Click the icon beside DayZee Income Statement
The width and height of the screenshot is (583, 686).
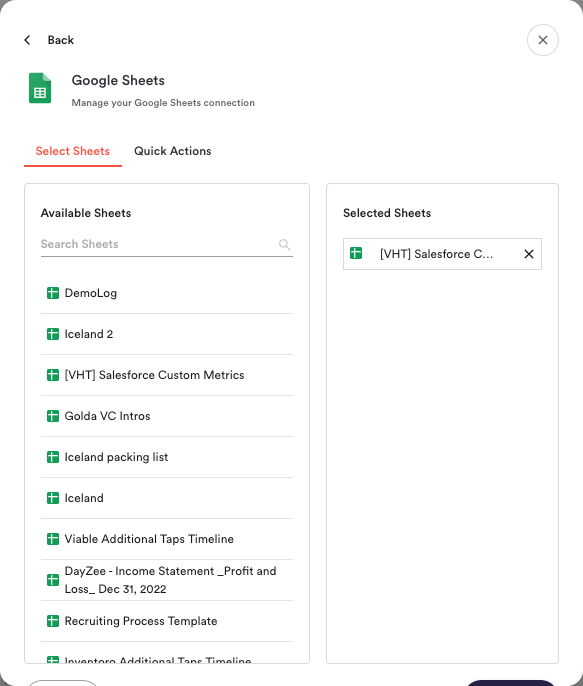(x=53, y=580)
